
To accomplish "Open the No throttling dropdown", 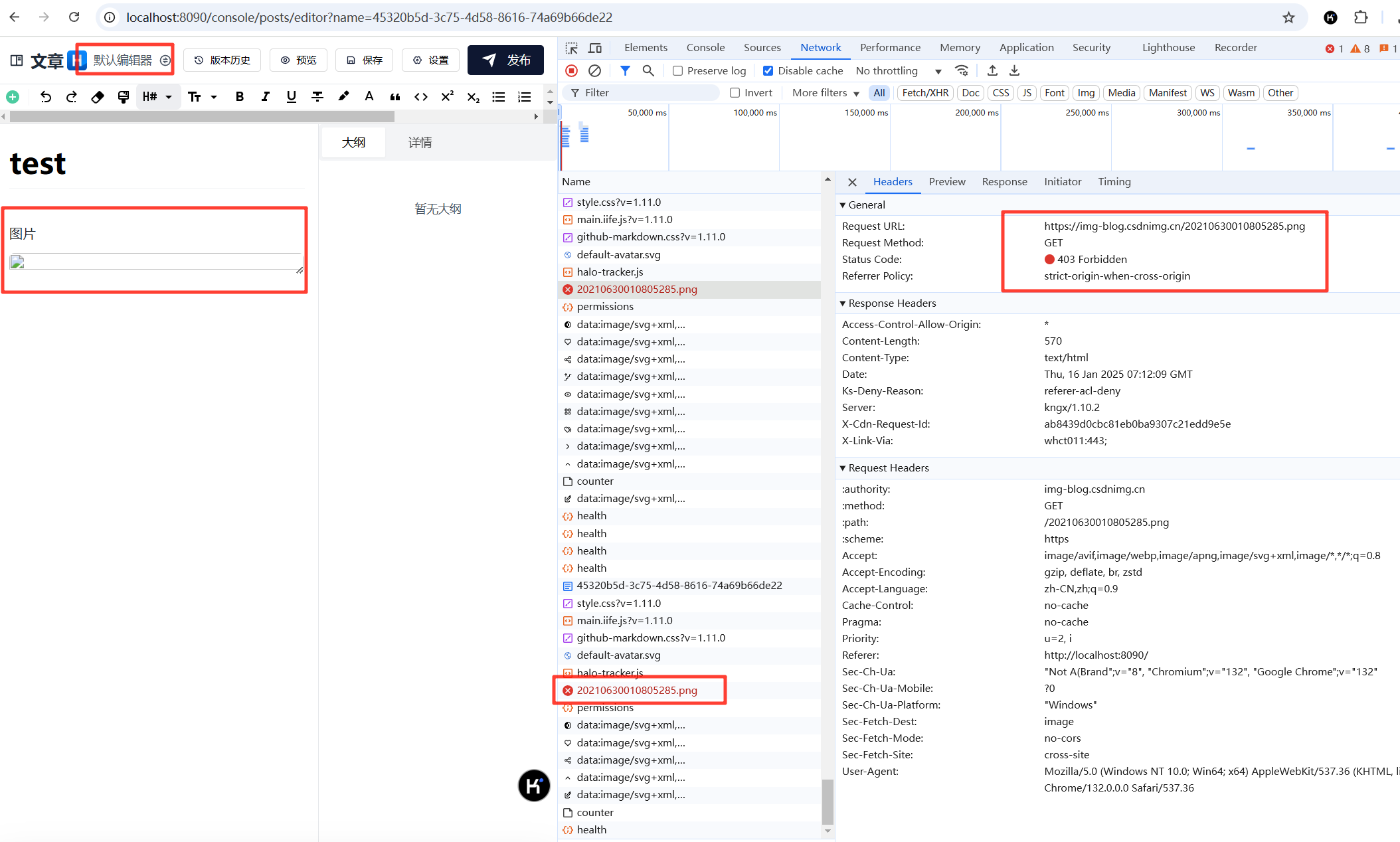I will coord(898,70).
